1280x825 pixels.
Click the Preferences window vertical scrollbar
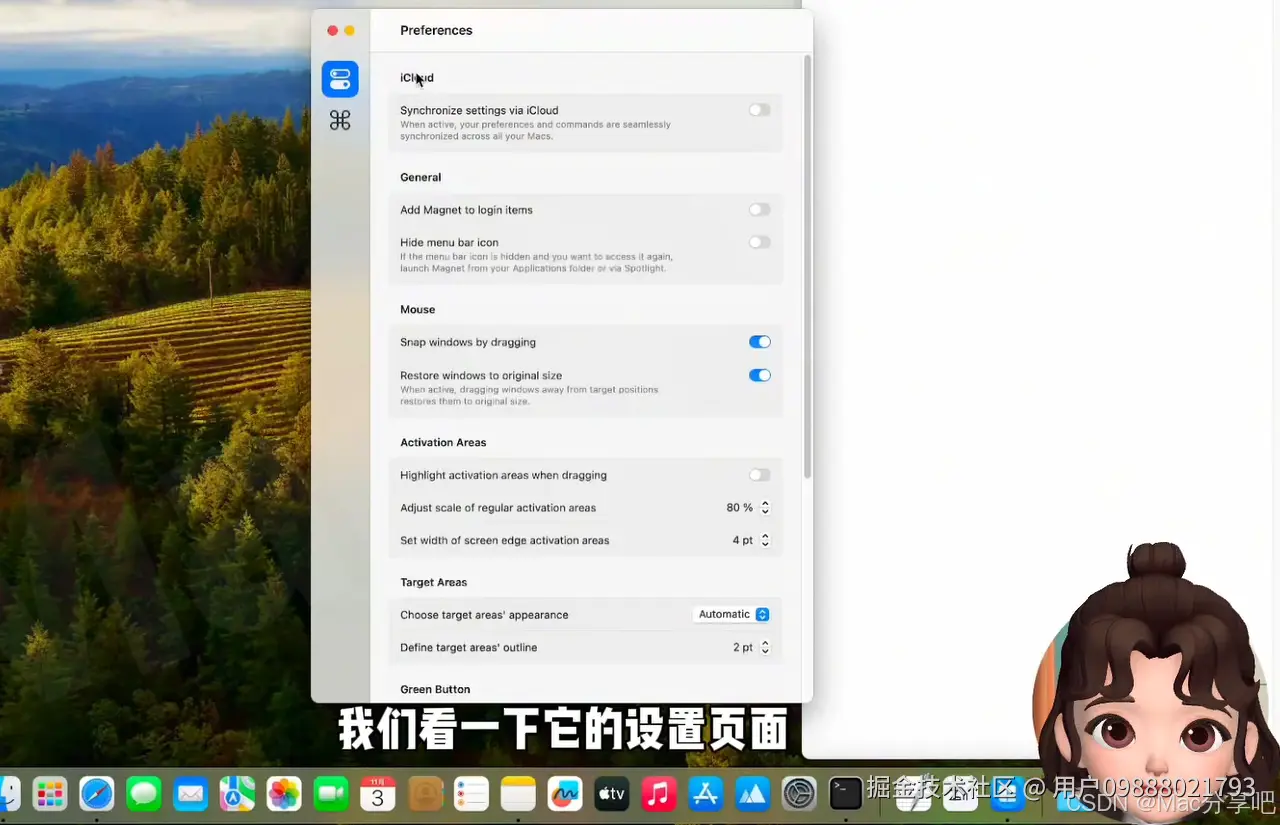click(807, 267)
